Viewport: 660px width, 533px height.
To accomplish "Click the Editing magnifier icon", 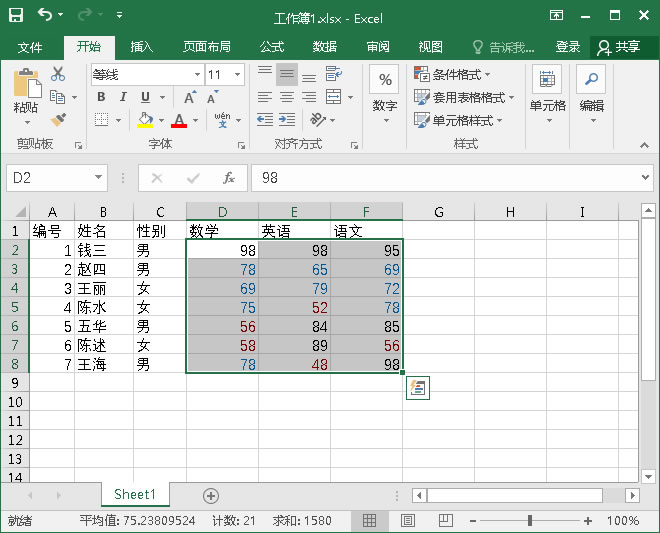I will coord(591,79).
